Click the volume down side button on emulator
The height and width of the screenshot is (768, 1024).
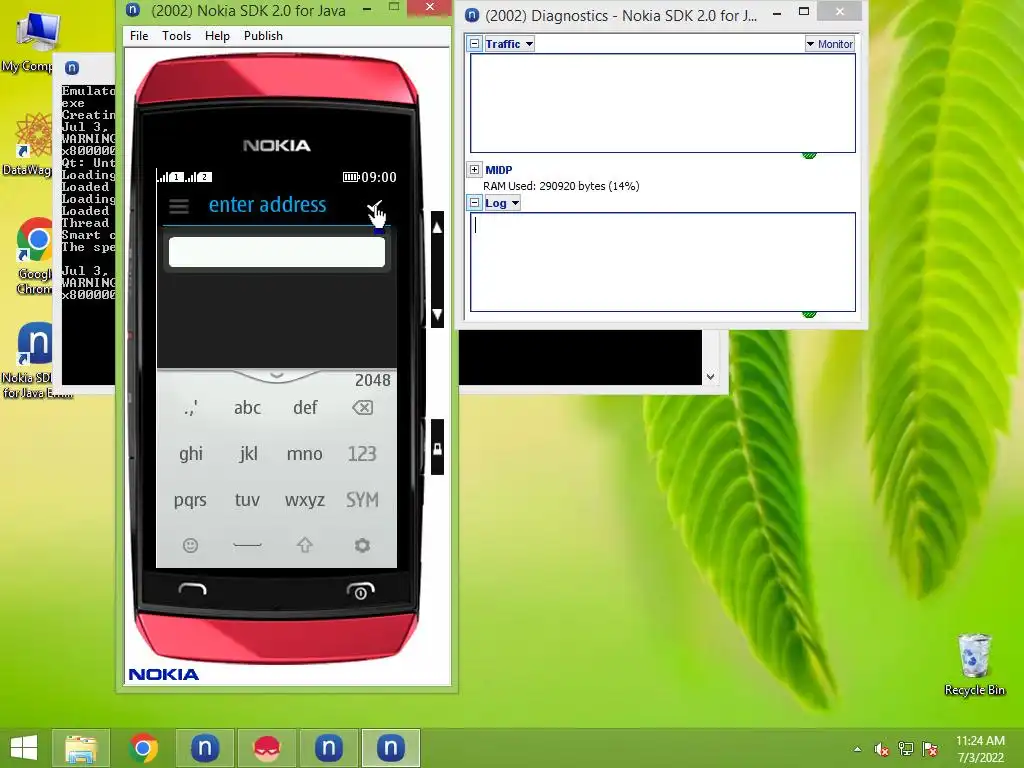(x=438, y=314)
